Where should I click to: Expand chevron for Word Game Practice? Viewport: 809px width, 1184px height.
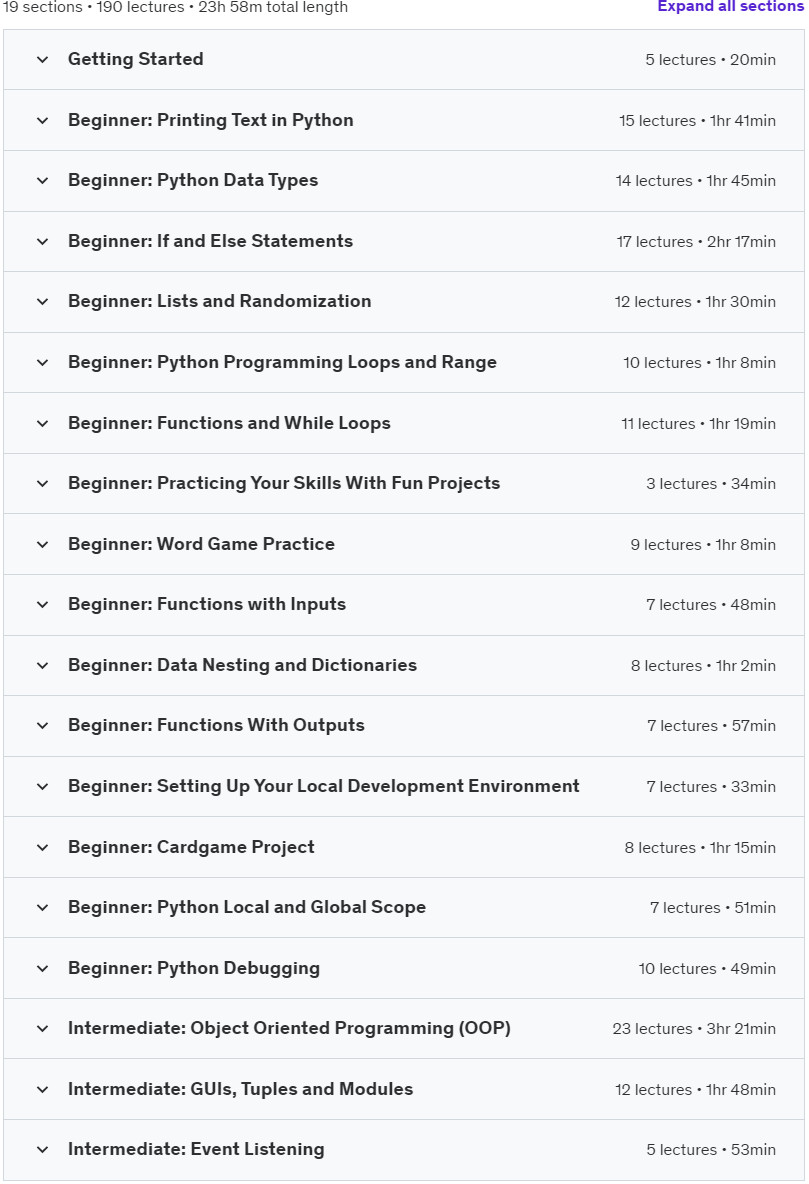pos(43,544)
